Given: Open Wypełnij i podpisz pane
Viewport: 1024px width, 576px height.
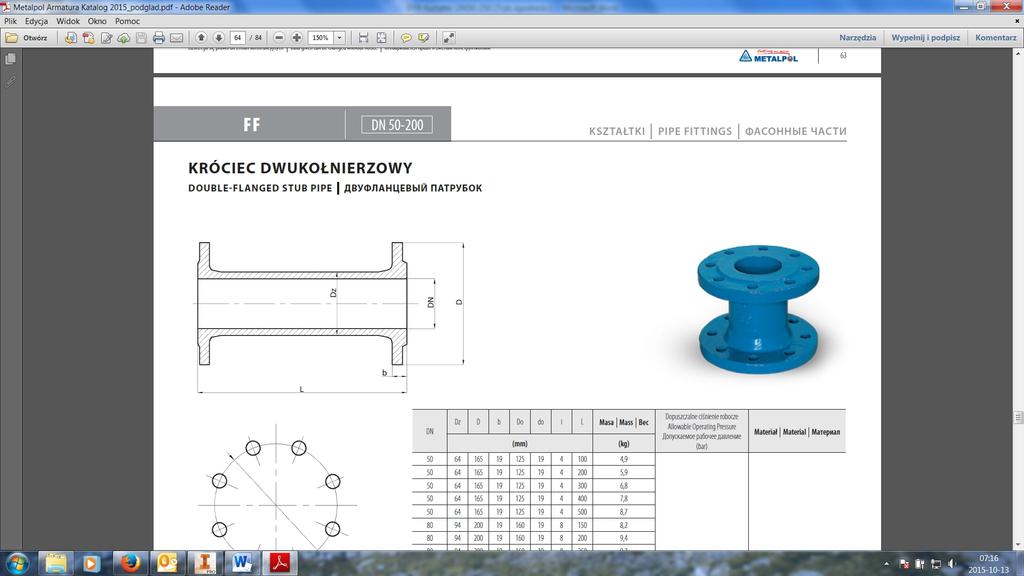Looking at the screenshot, I should click(x=925, y=38).
